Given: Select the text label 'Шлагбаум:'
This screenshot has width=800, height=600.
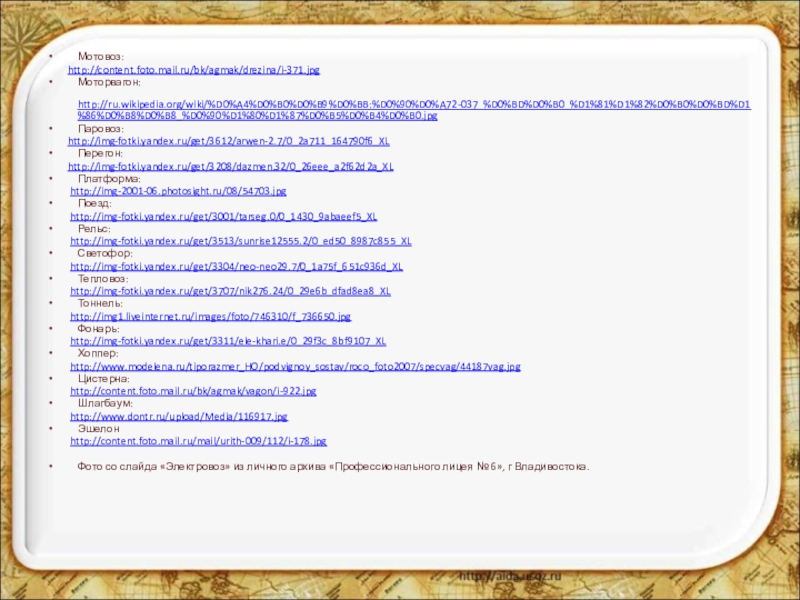Looking at the screenshot, I should click(105, 404).
